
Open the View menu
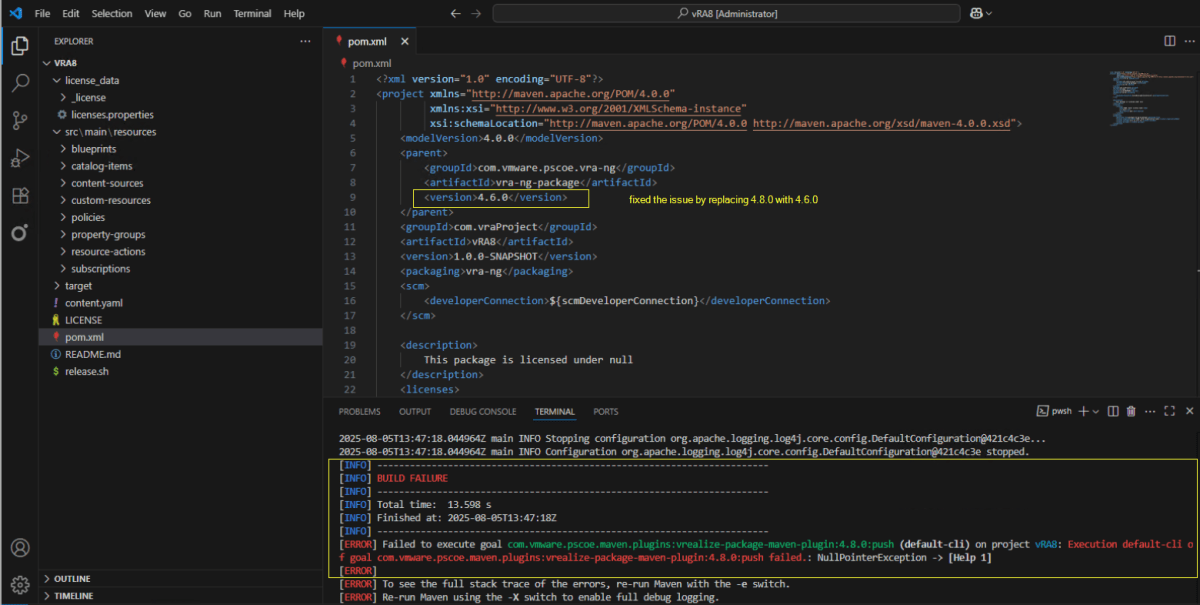coord(155,13)
